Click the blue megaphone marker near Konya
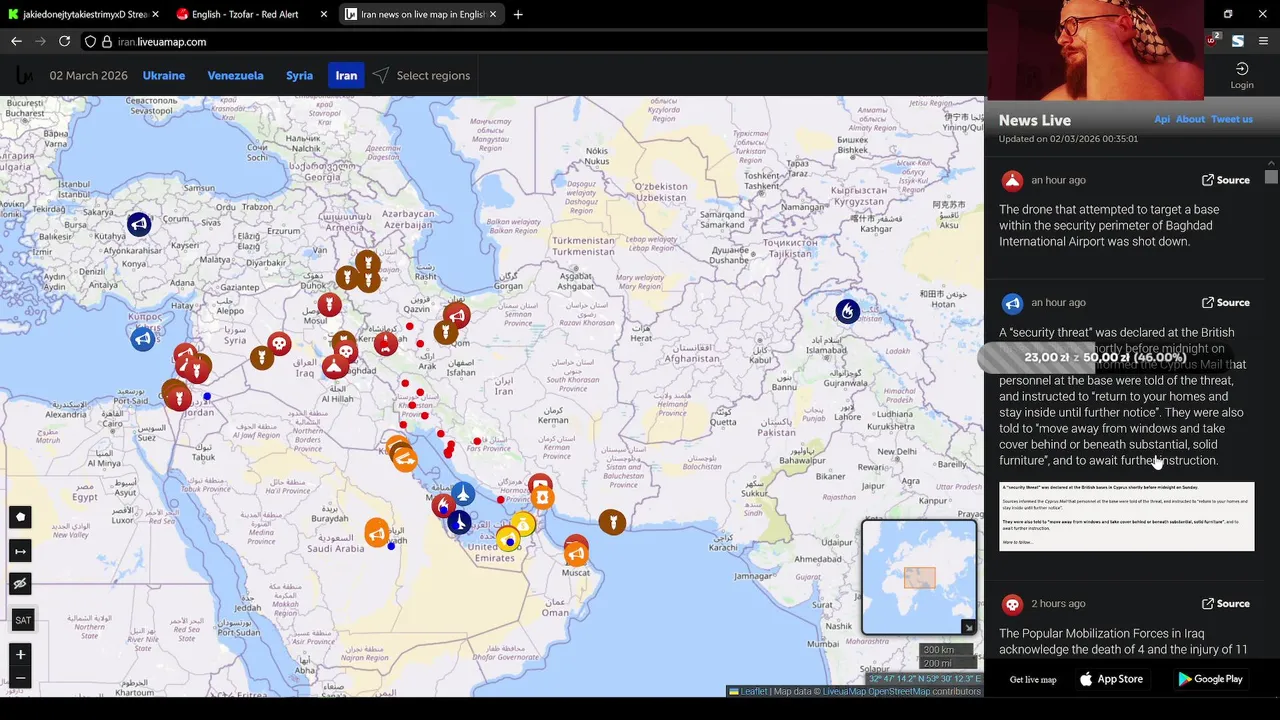1280x720 pixels. point(139,224)
